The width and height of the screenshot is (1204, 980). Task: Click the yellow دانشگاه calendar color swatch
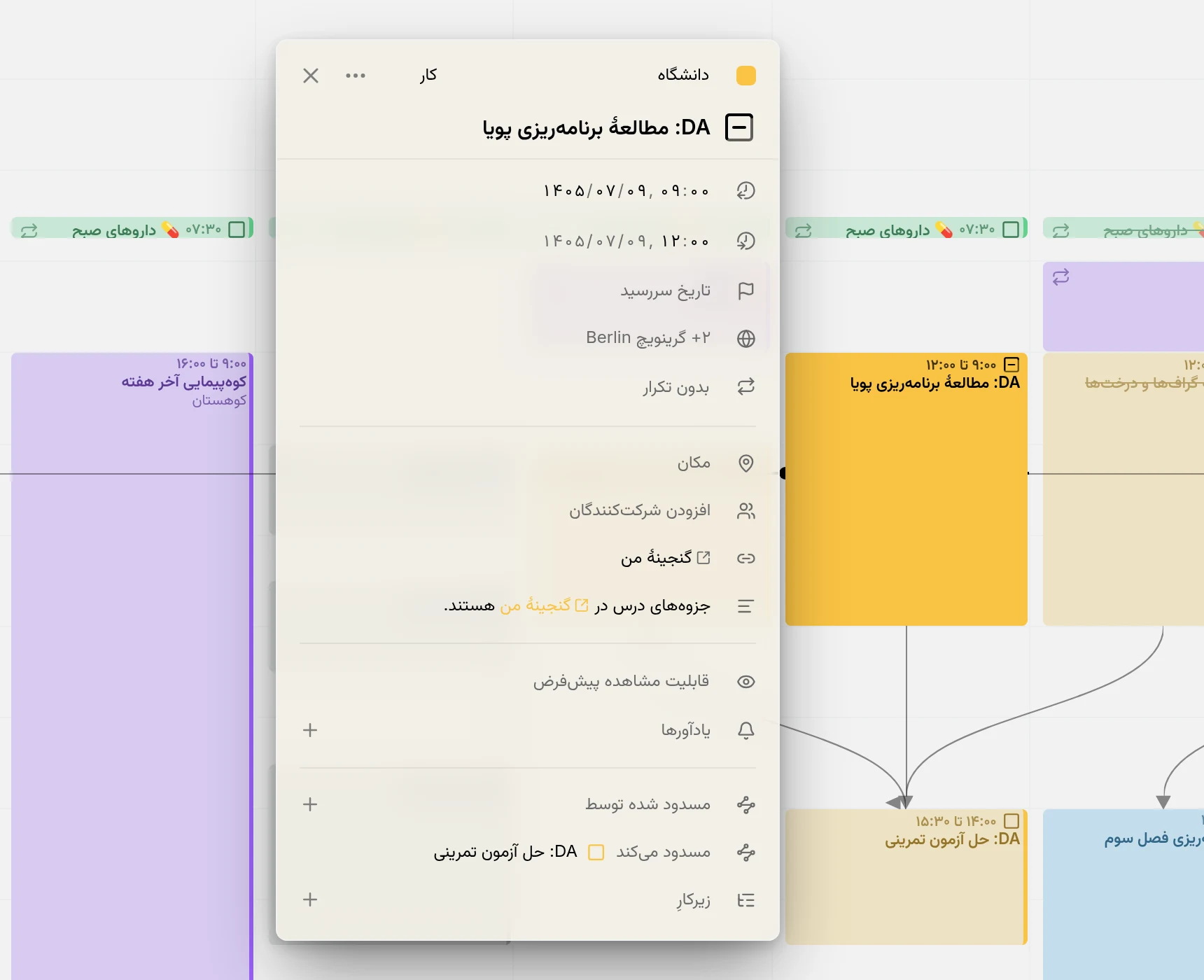(x=746, y=76)
